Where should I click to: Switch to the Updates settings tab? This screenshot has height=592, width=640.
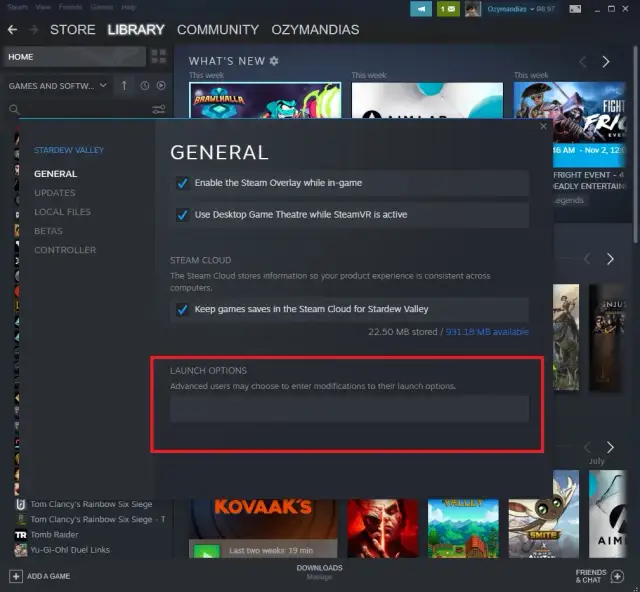point(54,193)
